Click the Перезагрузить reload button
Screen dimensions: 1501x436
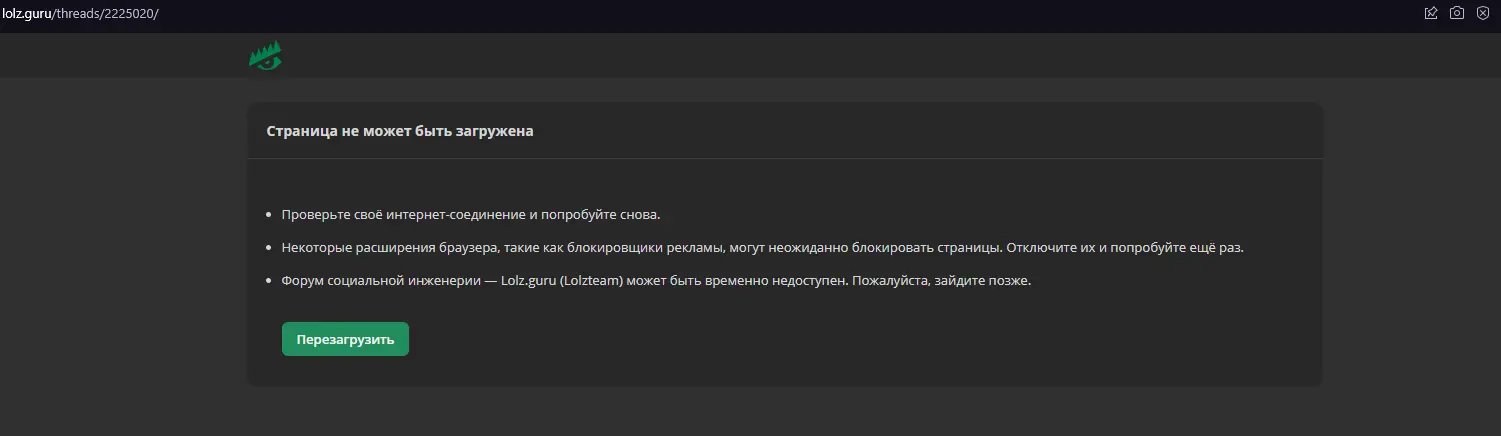pos(345,339)
